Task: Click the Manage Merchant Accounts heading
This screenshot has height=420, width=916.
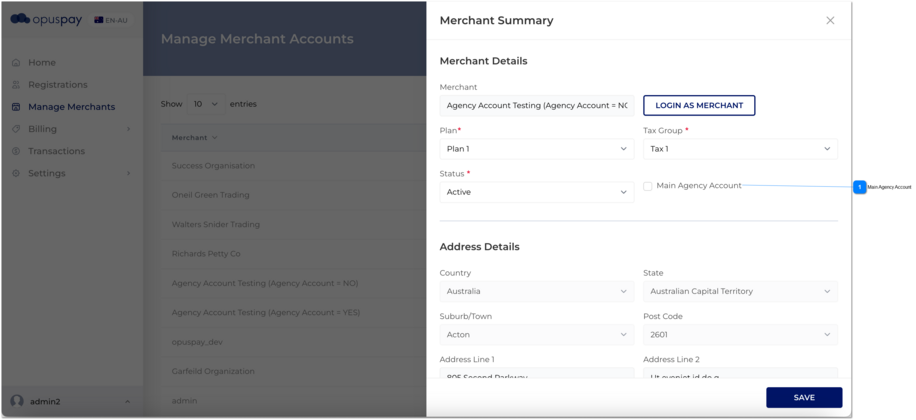Action: pos(257,39)
